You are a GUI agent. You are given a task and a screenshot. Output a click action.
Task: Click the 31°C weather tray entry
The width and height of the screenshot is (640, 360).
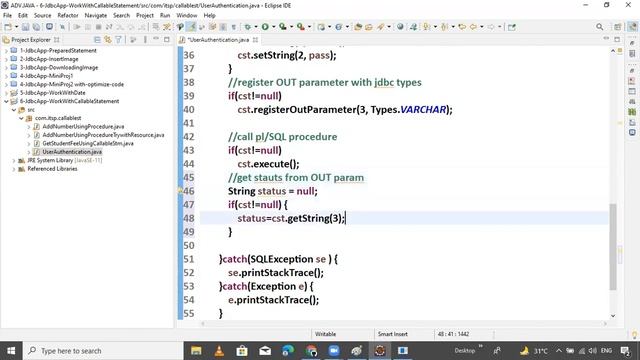pos(534,351)
